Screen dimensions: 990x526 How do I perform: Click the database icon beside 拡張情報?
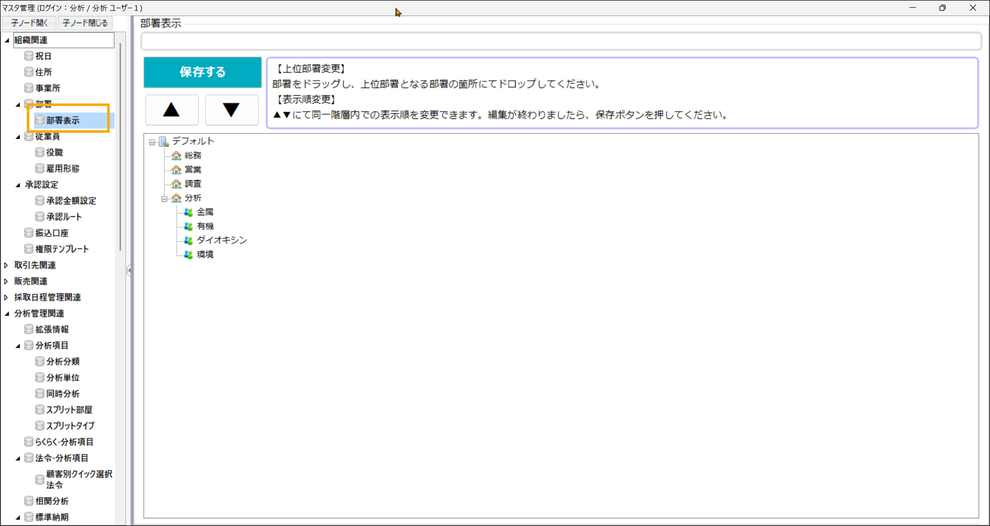[x=28, y=330]
